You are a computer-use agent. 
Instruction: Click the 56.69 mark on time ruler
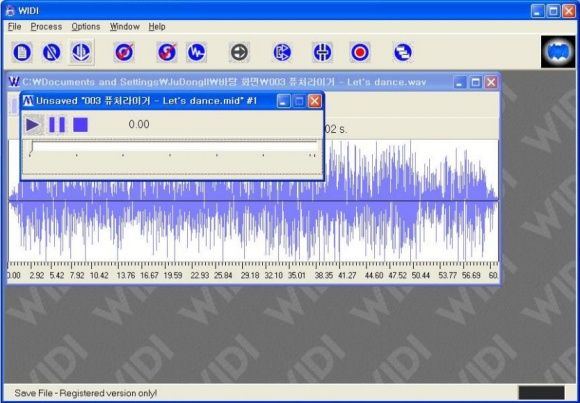pyautogui.click(x=471, y=276)
